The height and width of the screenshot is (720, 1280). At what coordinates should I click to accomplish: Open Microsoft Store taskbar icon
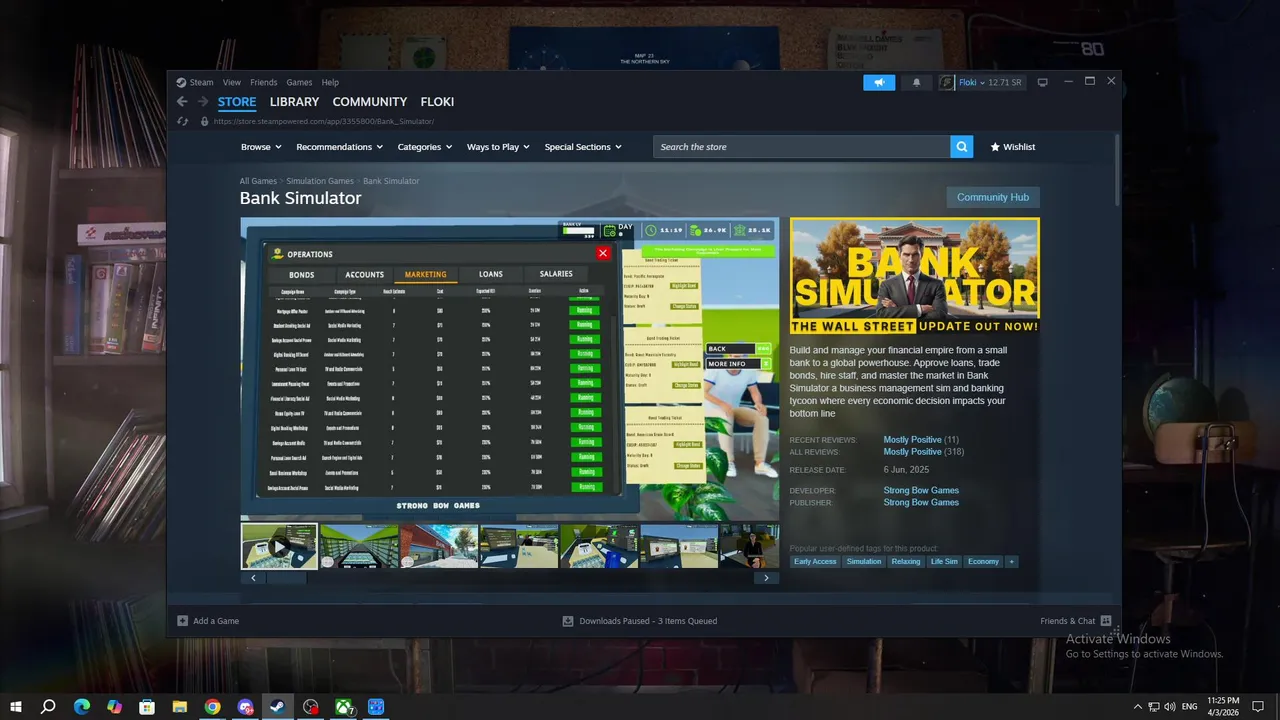147,707
